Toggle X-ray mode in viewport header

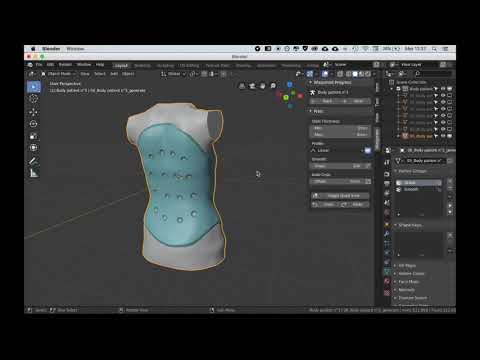click(x=340, y=74)
